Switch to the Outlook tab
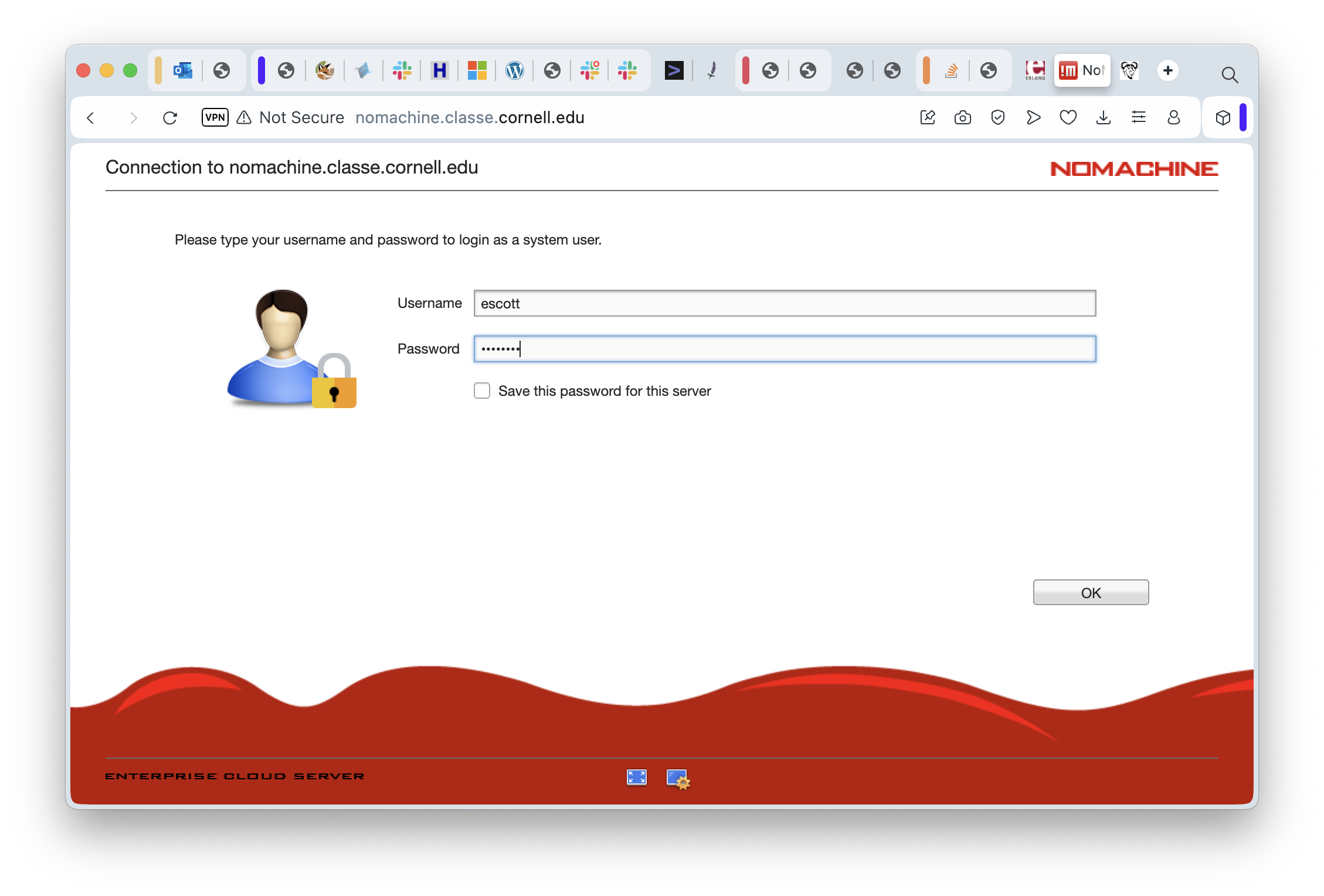This screenshot has height=896, width=1324. tap(182, 71)
